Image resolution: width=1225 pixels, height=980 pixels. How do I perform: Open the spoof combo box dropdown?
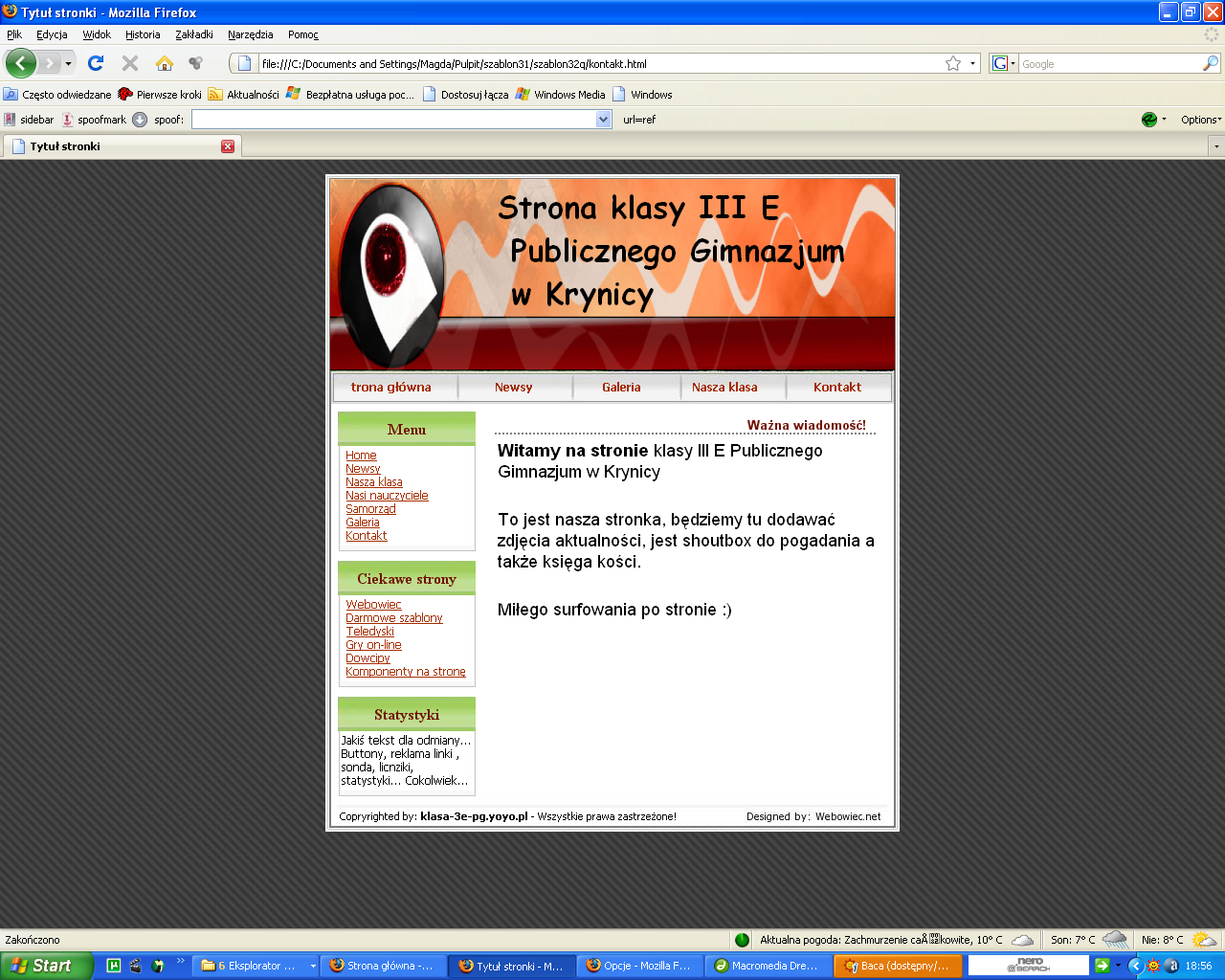click(603, 120)
